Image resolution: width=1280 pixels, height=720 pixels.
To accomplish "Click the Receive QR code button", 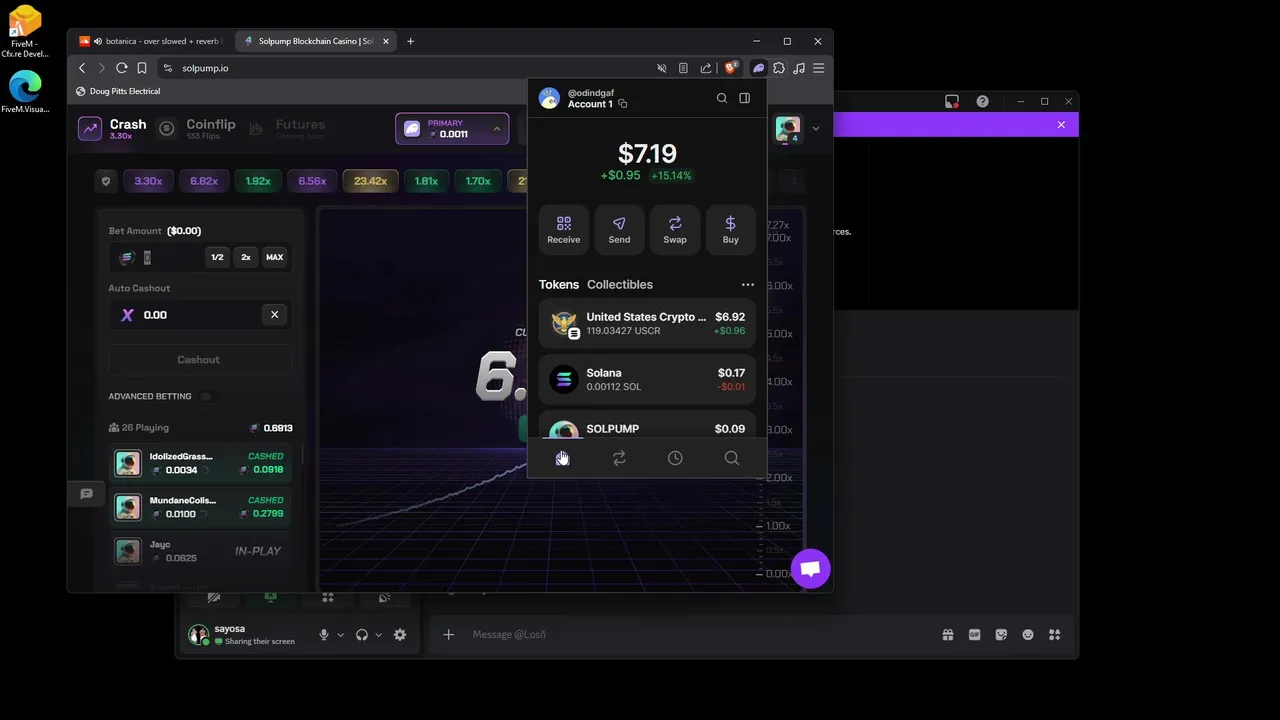I will 564,229.
